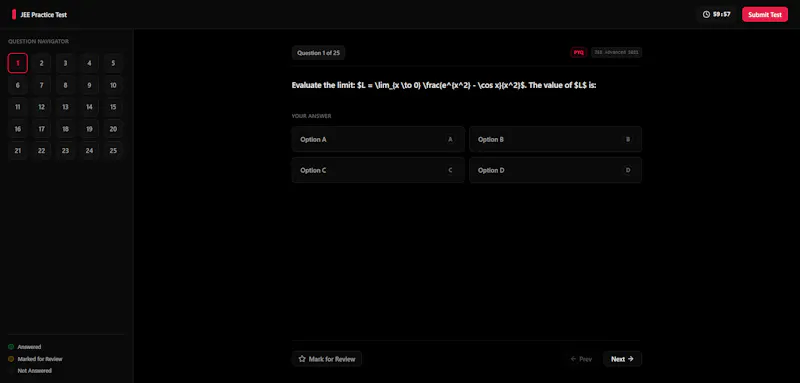Screen dimensions: 800x383
Task: Select question 7 in the navigator
Action: (41, 85)
